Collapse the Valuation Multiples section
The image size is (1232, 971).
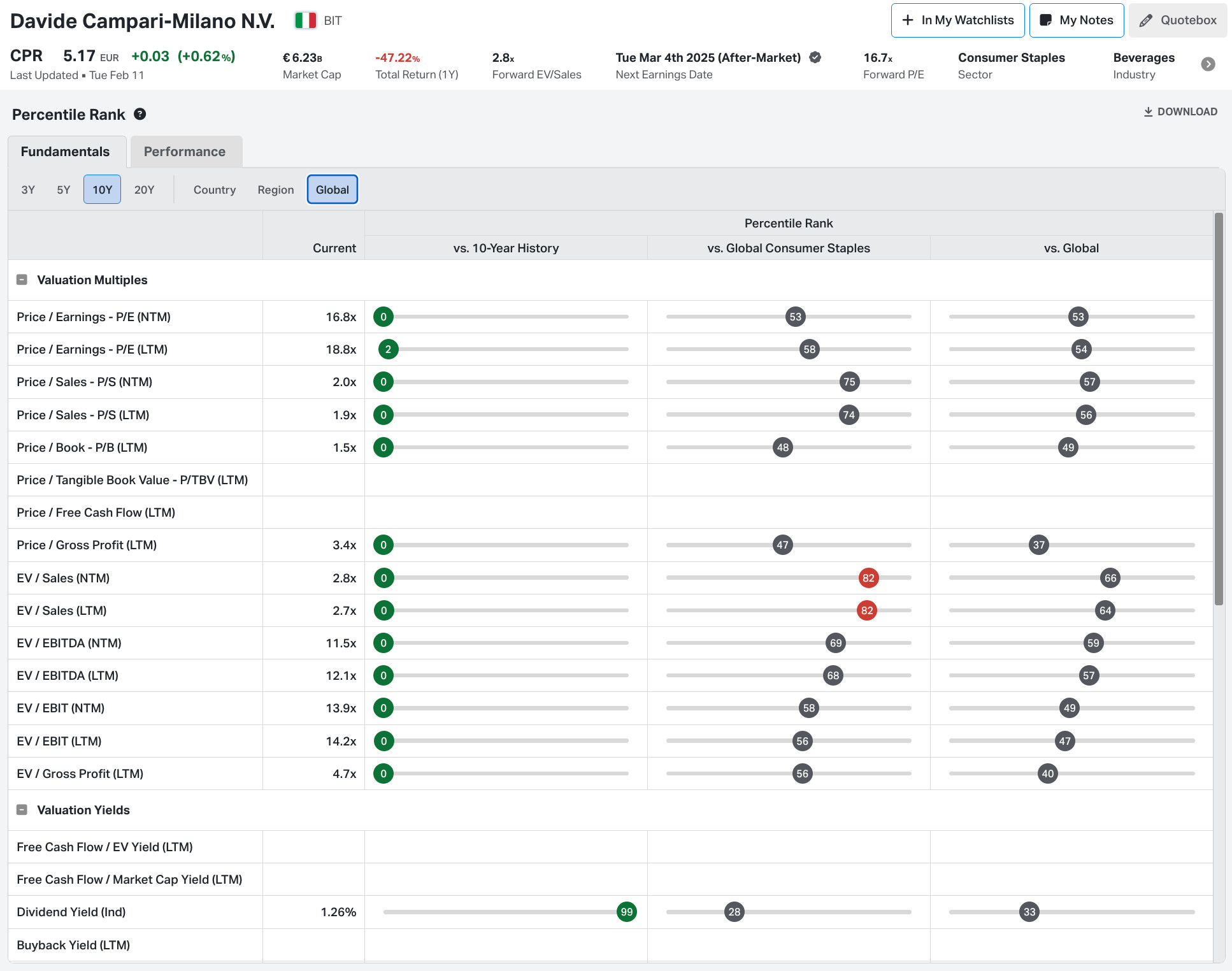(22, 280)
